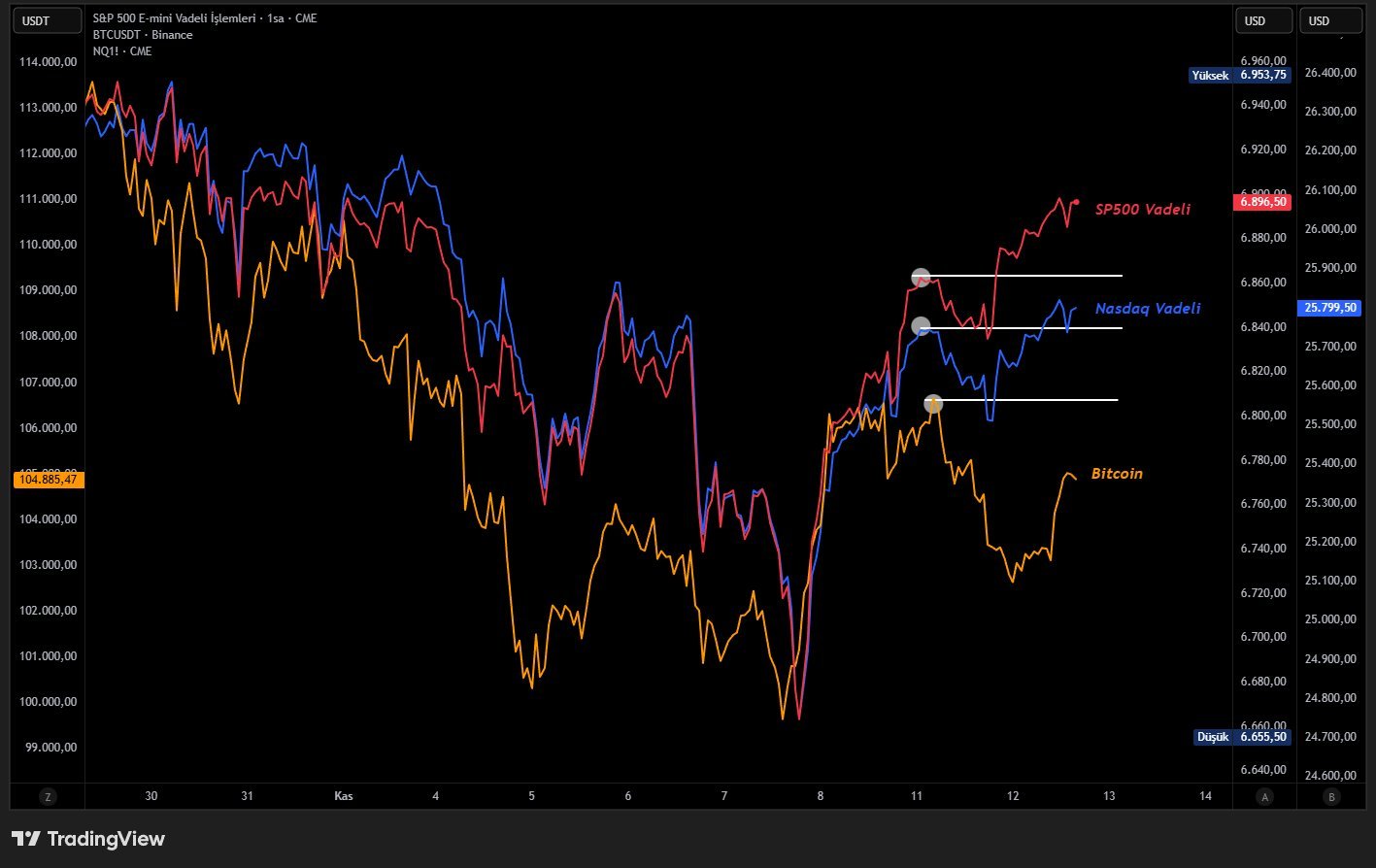This screenshot has height=868, width=1376.
Task: Click the blue 25.799,50 price label
Action: (1331, 307)
